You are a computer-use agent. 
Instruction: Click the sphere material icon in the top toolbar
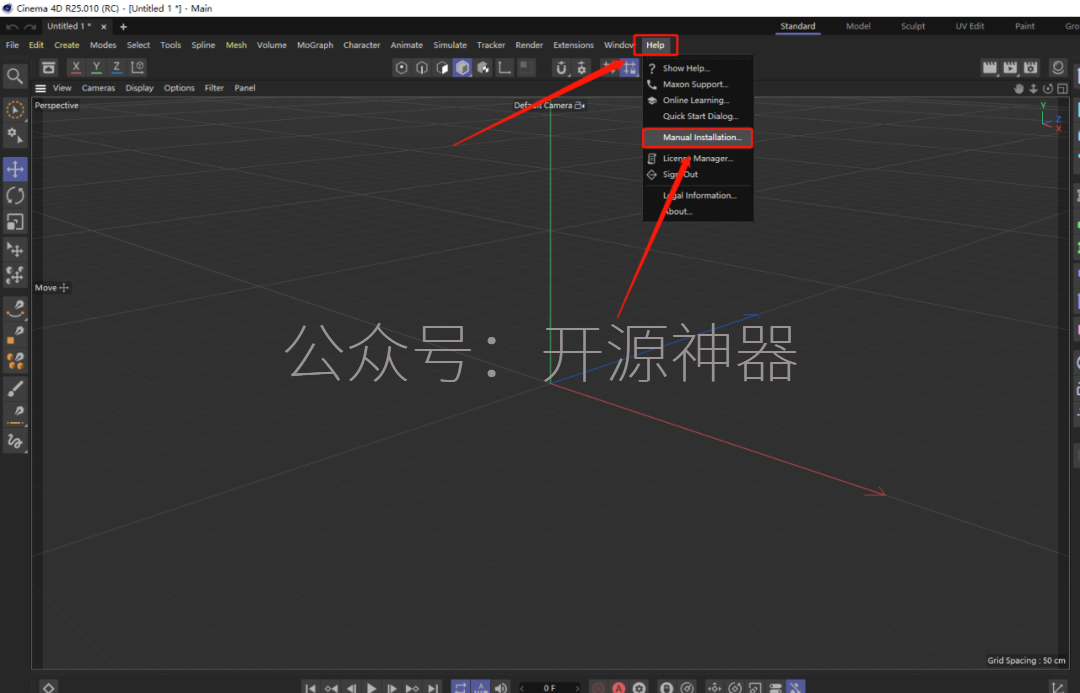pyautogui.click(x=1058, y=68)
